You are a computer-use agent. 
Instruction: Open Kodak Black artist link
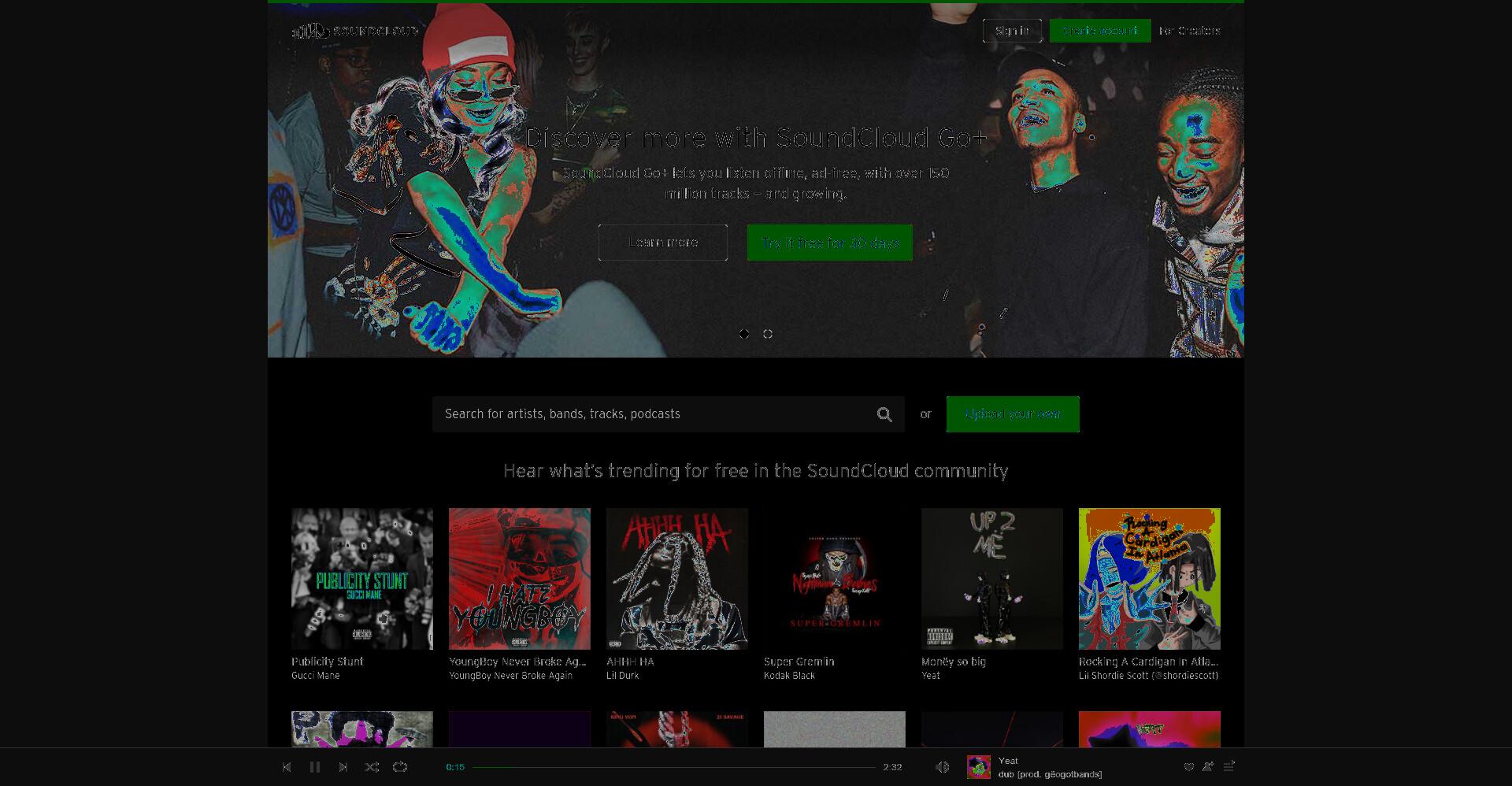pos(790,676)
